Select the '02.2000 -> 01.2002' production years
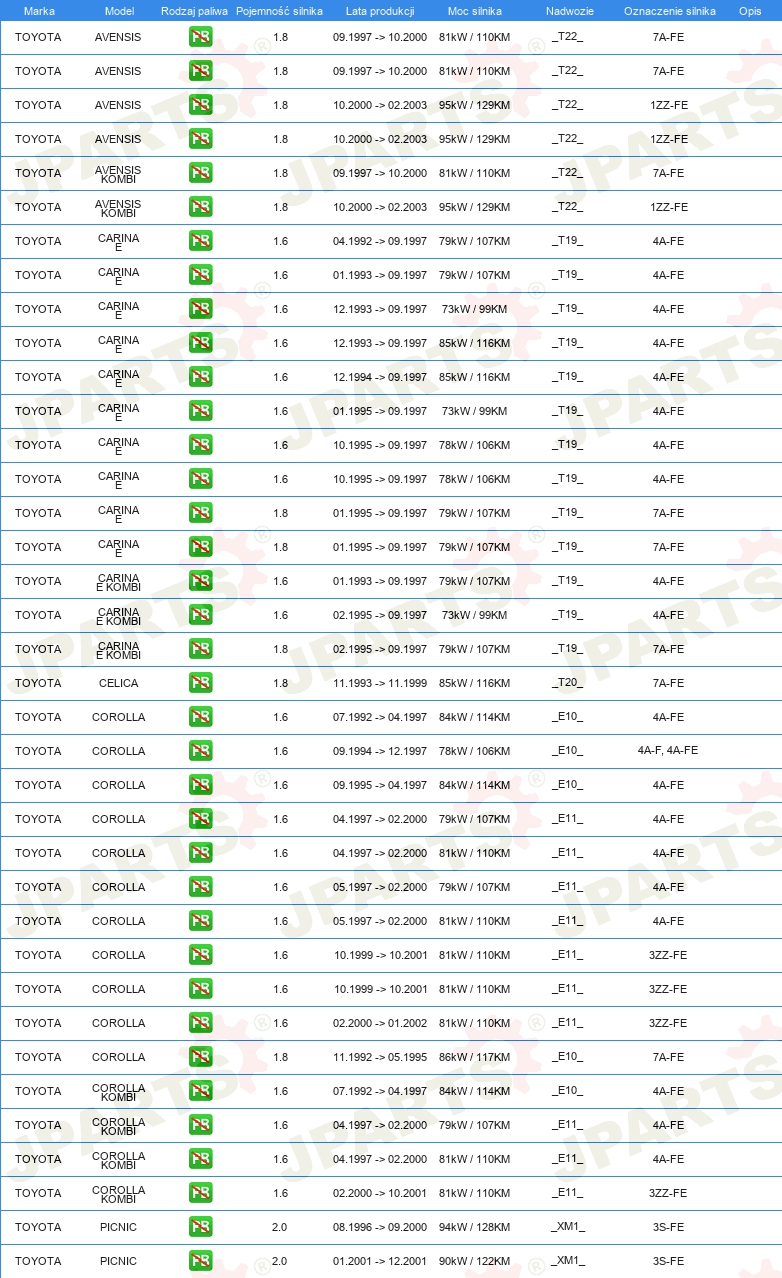 [x=380, y=1023]
